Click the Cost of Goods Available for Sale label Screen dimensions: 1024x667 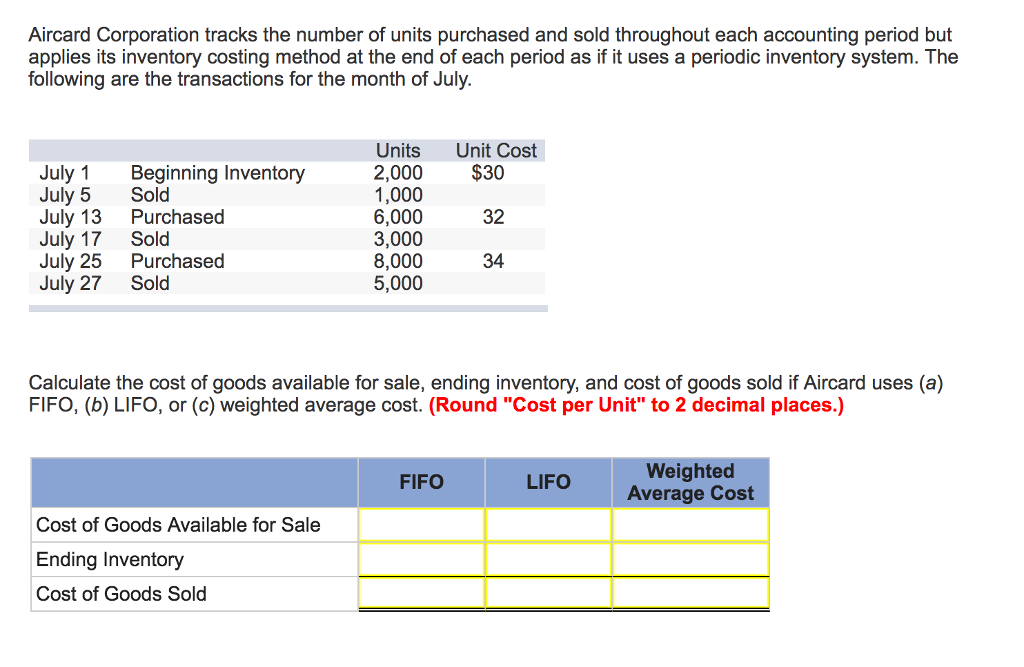click(x=178, y=525)
